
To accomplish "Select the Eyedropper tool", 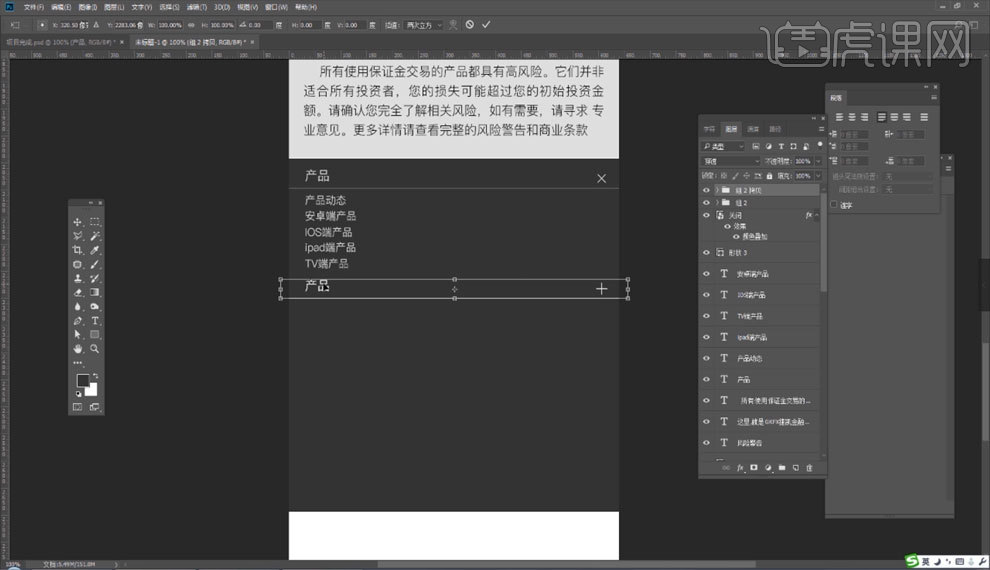I will pyautogui.click(x=95, y=250).
